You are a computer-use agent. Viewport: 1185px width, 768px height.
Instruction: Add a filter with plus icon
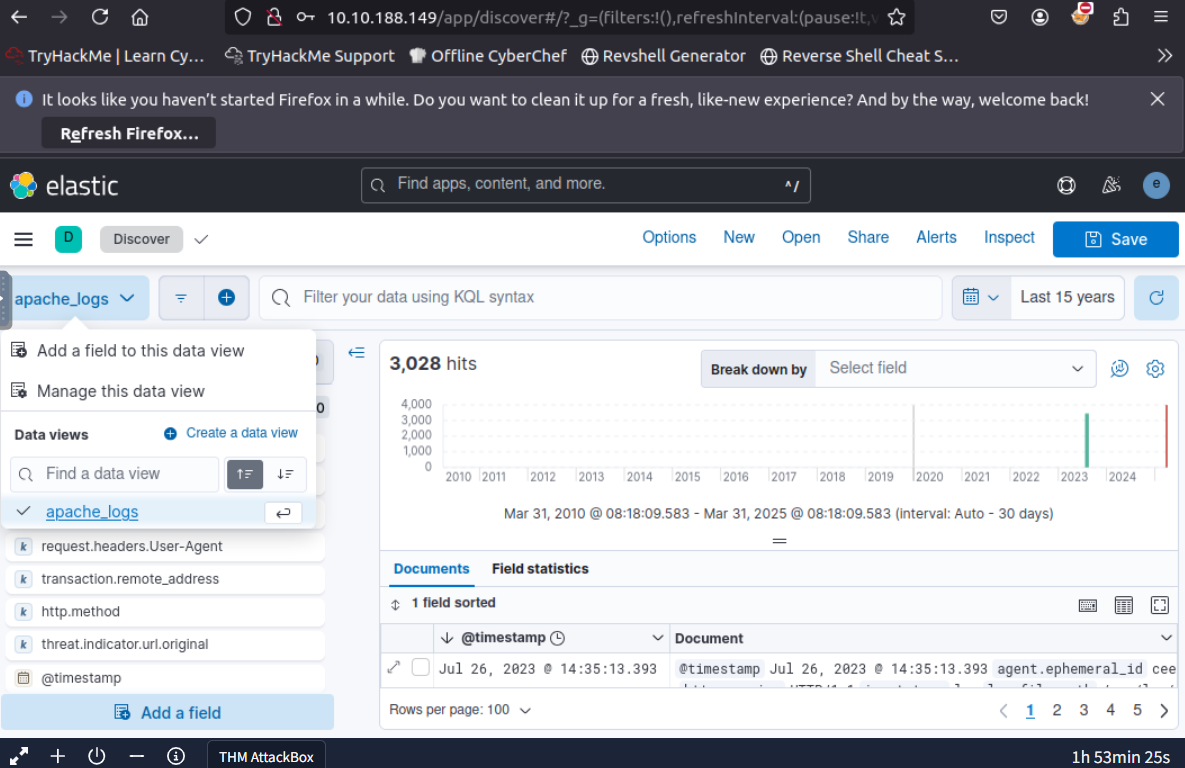click(227, 298)
